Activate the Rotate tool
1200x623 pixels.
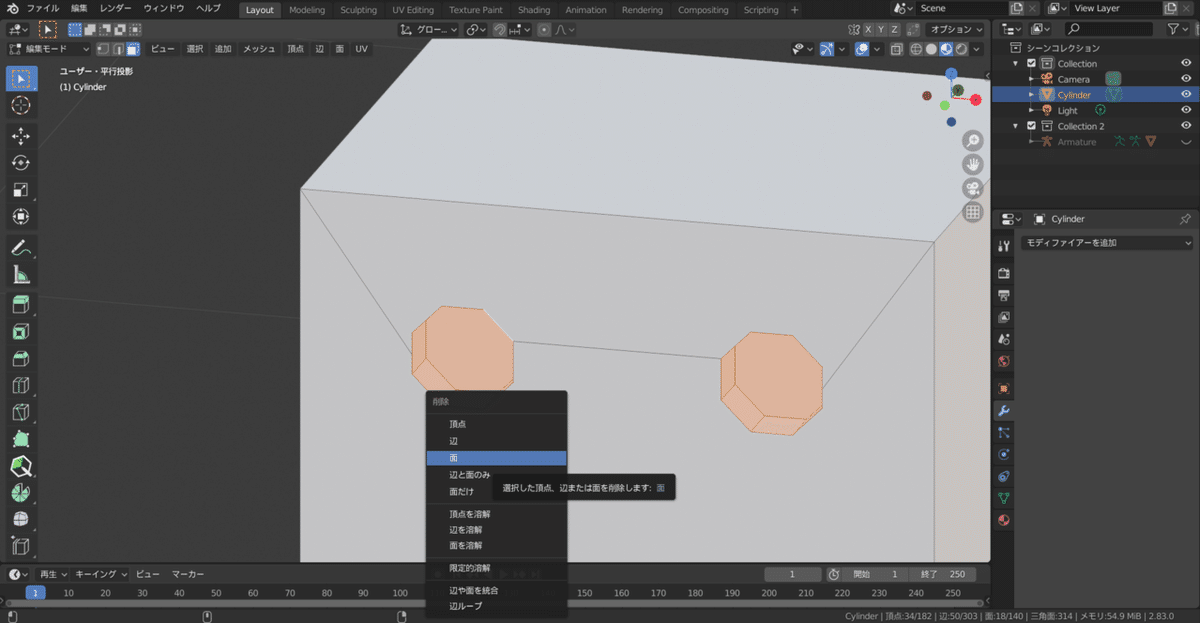pyautogui.click(x=21, y=163)
